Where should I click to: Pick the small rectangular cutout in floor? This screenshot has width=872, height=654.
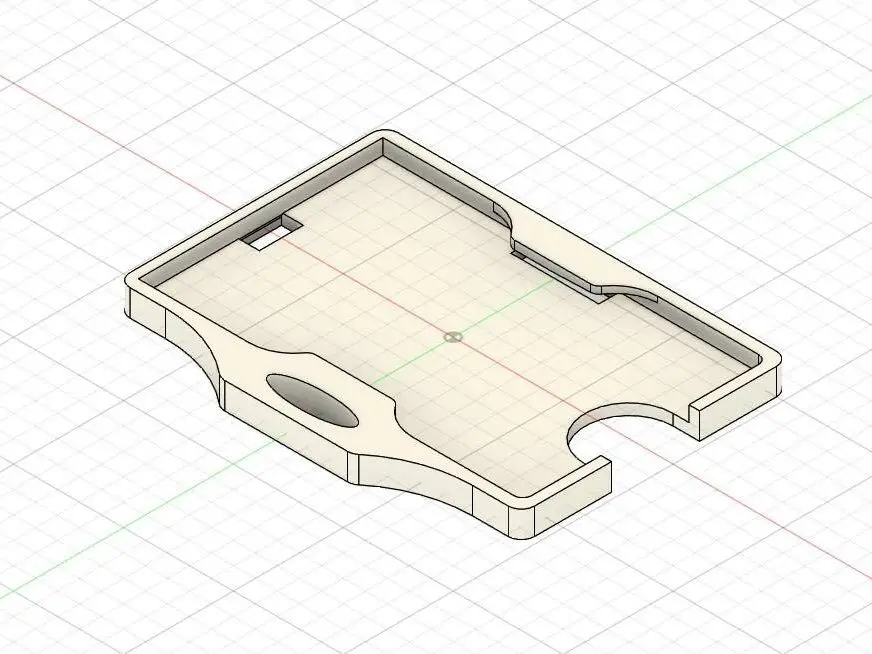click(x=271, y=233)
